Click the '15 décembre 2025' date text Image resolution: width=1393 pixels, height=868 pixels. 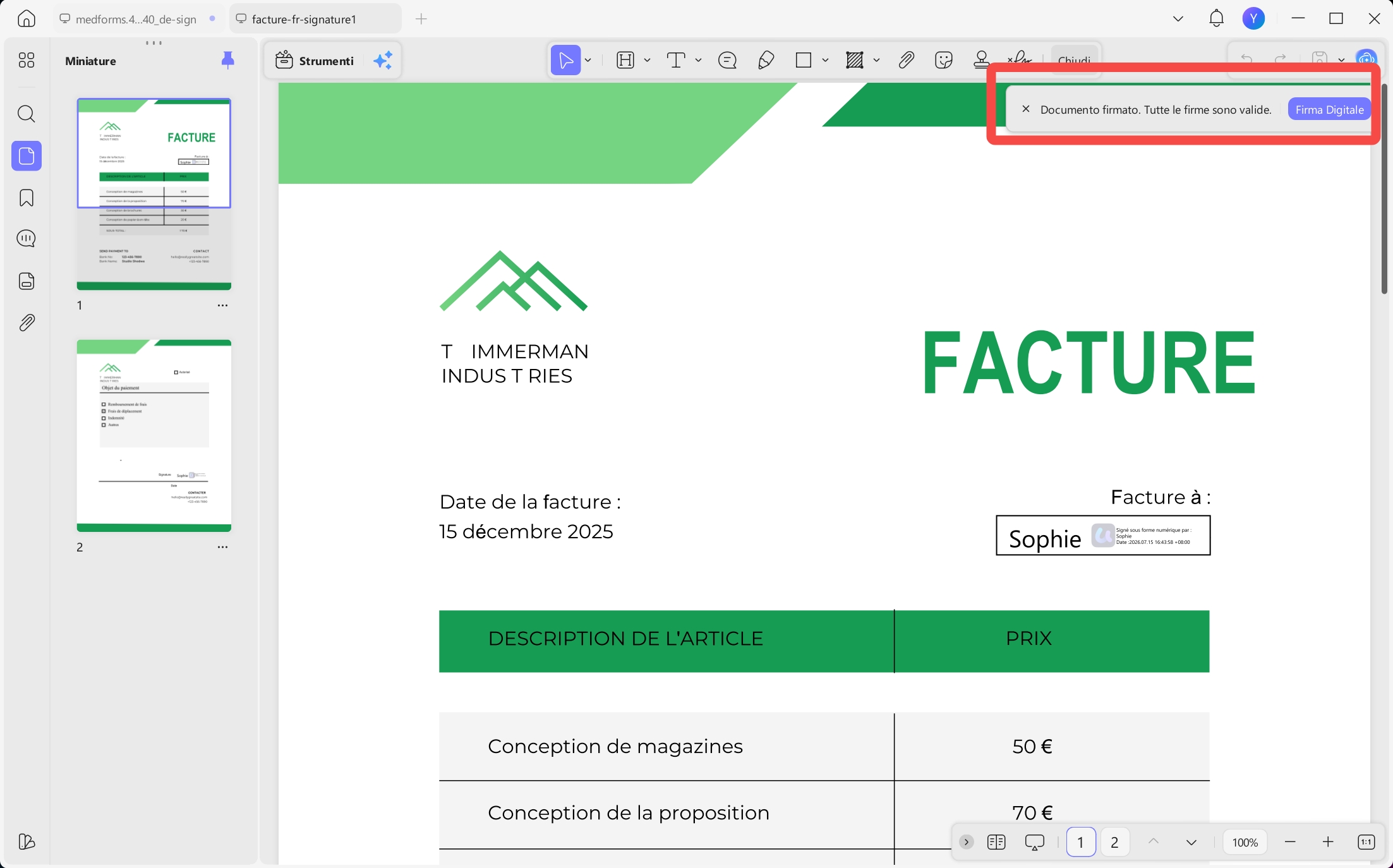(526, 531)
